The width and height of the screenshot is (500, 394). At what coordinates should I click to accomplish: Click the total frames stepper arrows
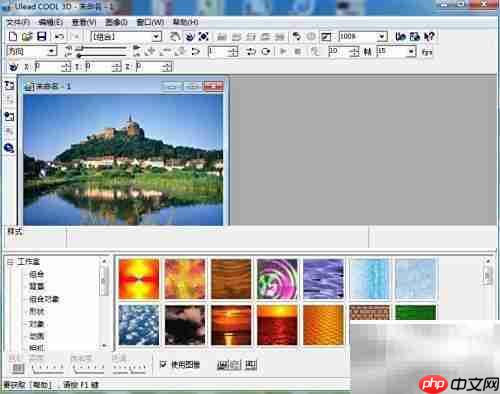355,52
